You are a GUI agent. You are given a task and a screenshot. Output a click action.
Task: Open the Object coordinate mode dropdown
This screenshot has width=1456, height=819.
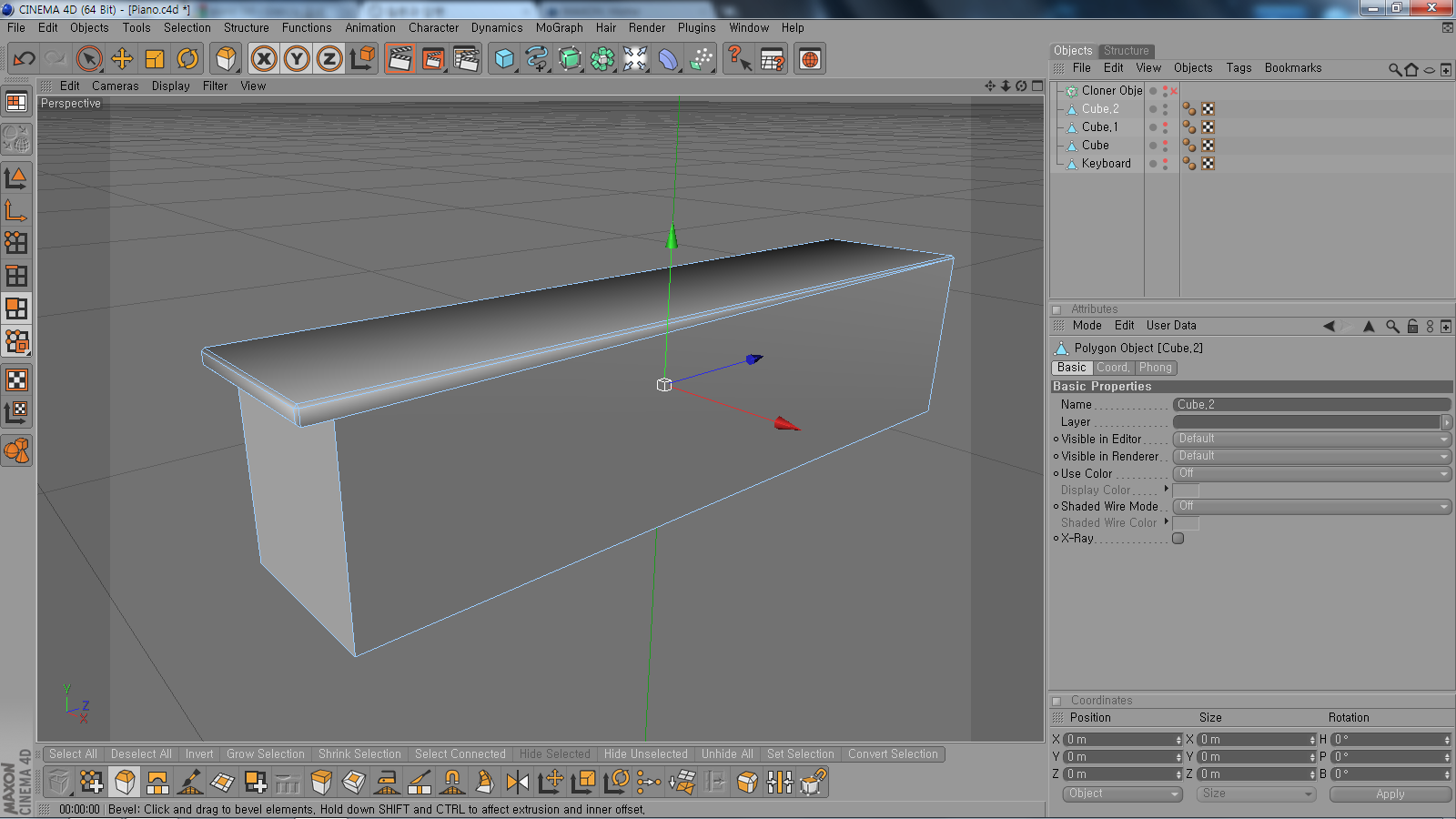[x=1122, y=794]
